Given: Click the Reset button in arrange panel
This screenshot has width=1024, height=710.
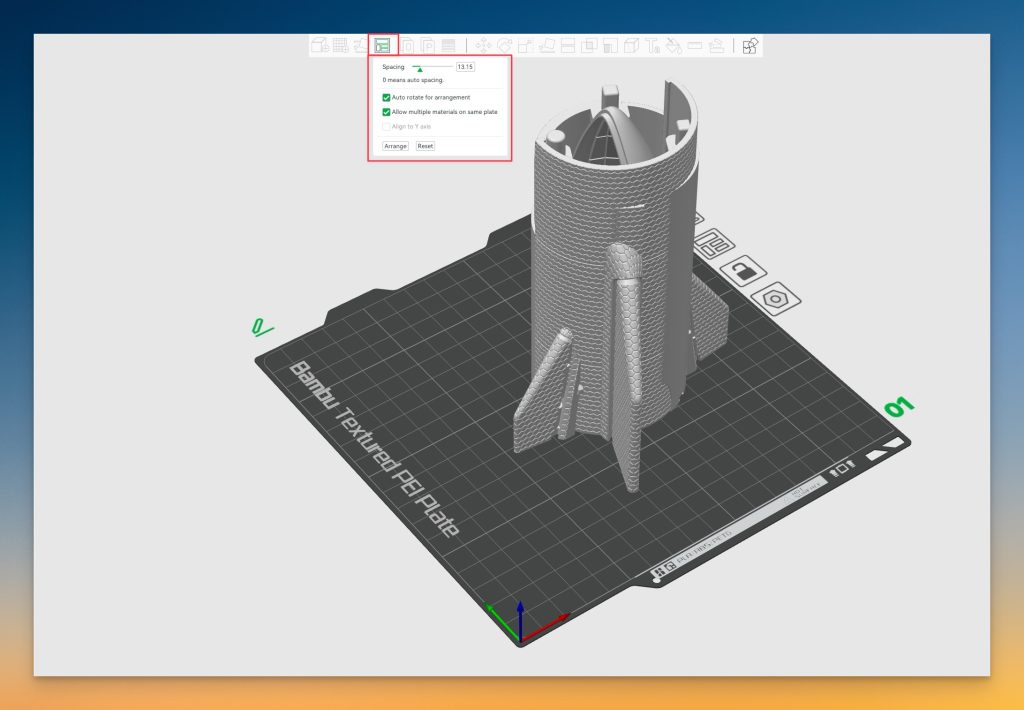Looking at the screenshot, I should (425, 146).
